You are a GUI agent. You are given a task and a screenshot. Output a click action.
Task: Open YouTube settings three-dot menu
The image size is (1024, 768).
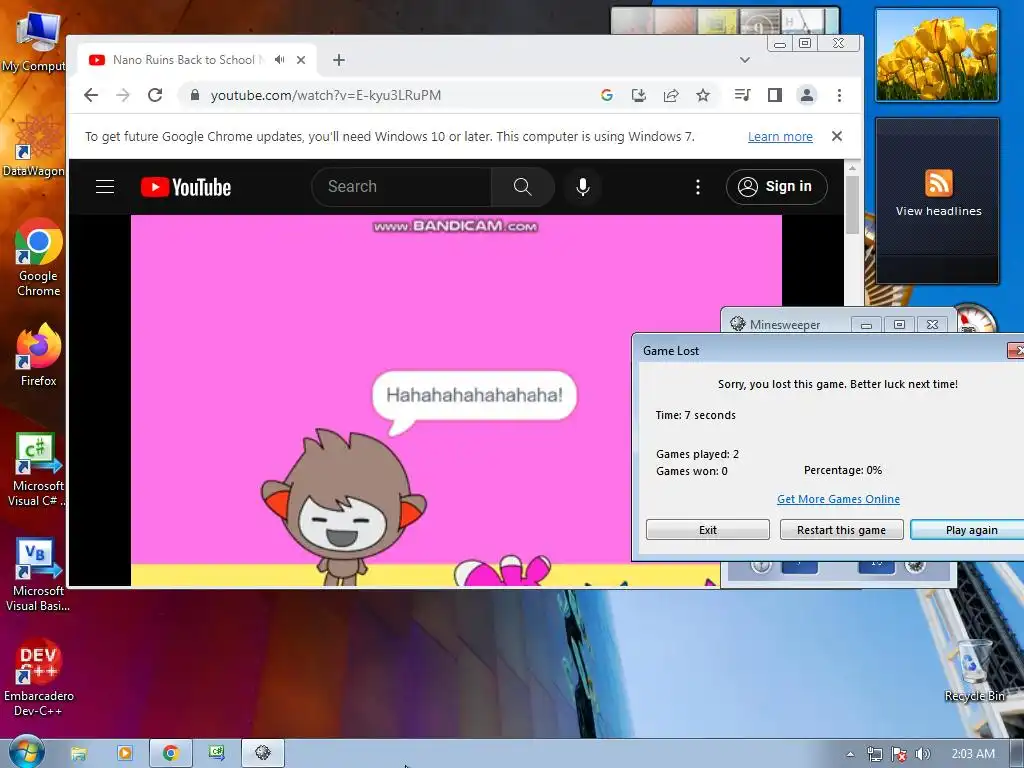click(697, 187)
